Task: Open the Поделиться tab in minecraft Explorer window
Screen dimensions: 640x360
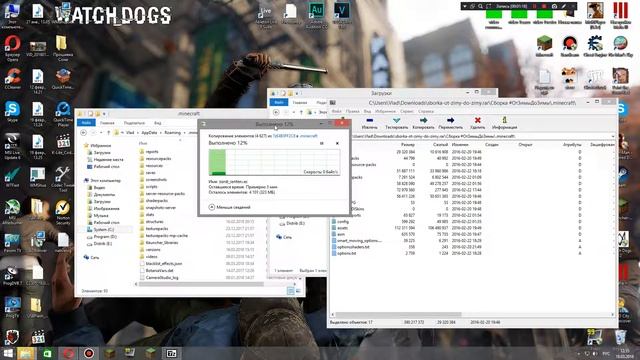Action: (x=134, y=122)
